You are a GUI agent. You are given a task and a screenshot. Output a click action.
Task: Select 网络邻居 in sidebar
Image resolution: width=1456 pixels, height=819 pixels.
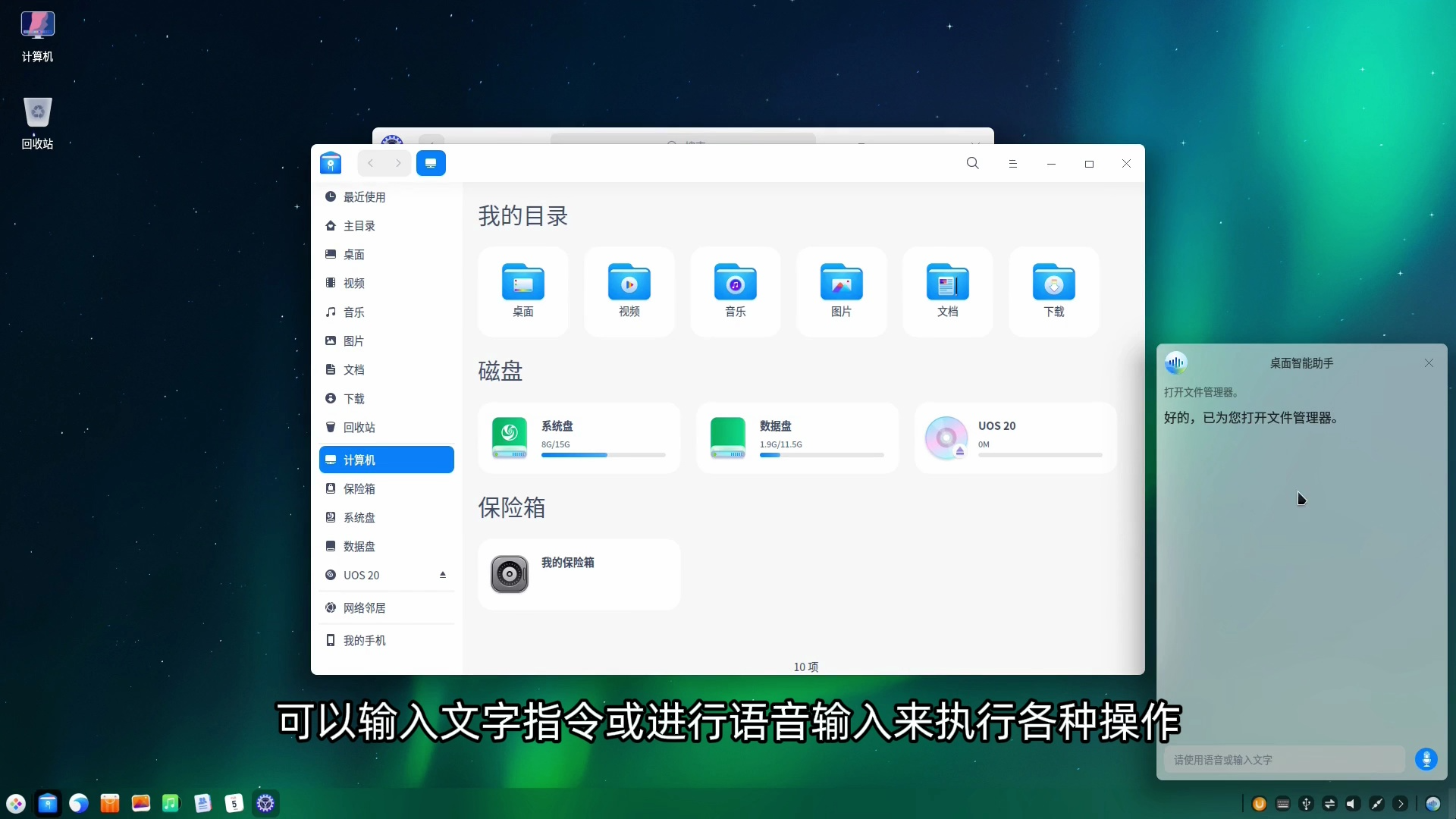click(387, 607)
